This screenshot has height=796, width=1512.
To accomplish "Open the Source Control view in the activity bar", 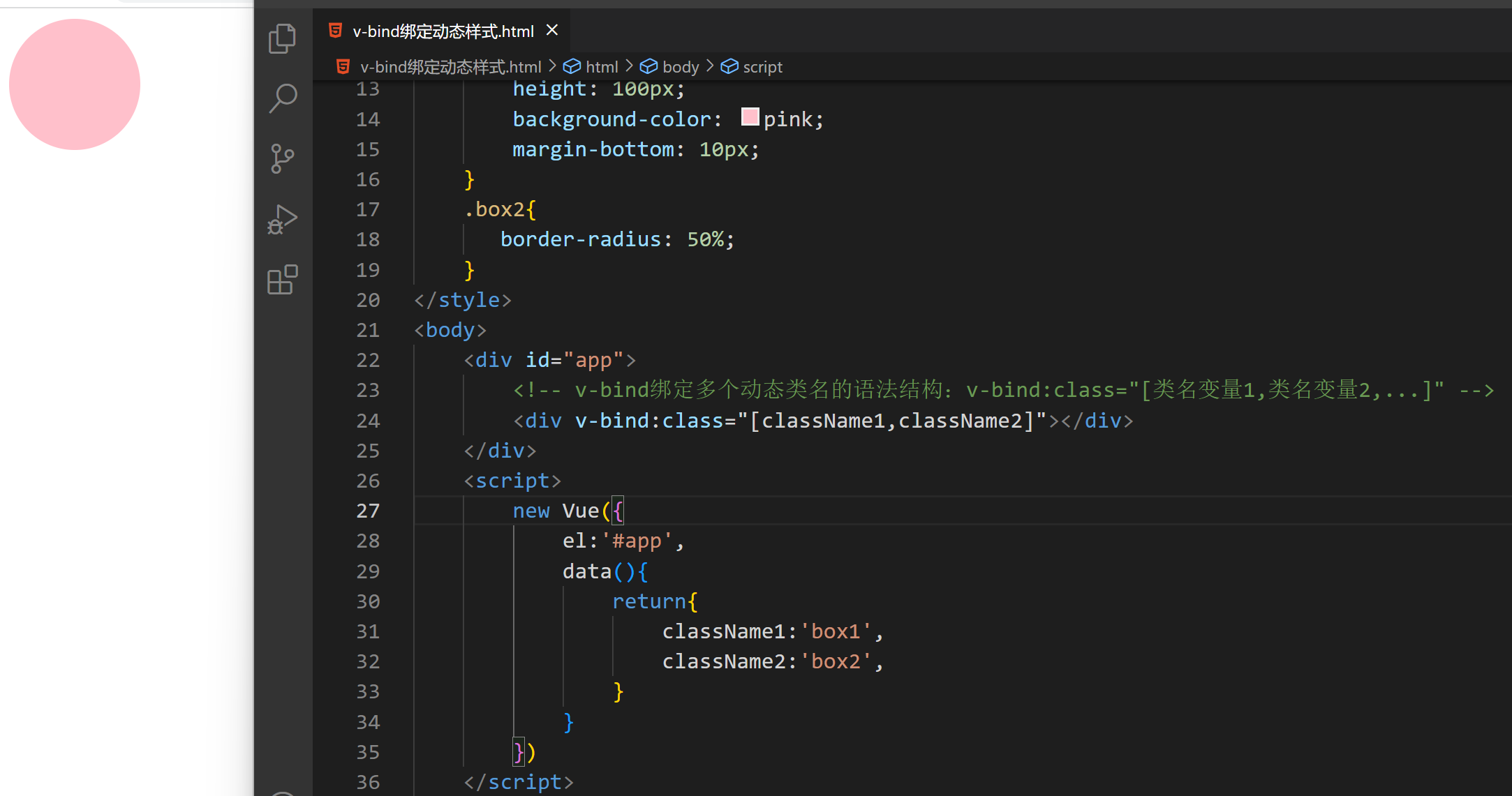I will click(282, 159).
